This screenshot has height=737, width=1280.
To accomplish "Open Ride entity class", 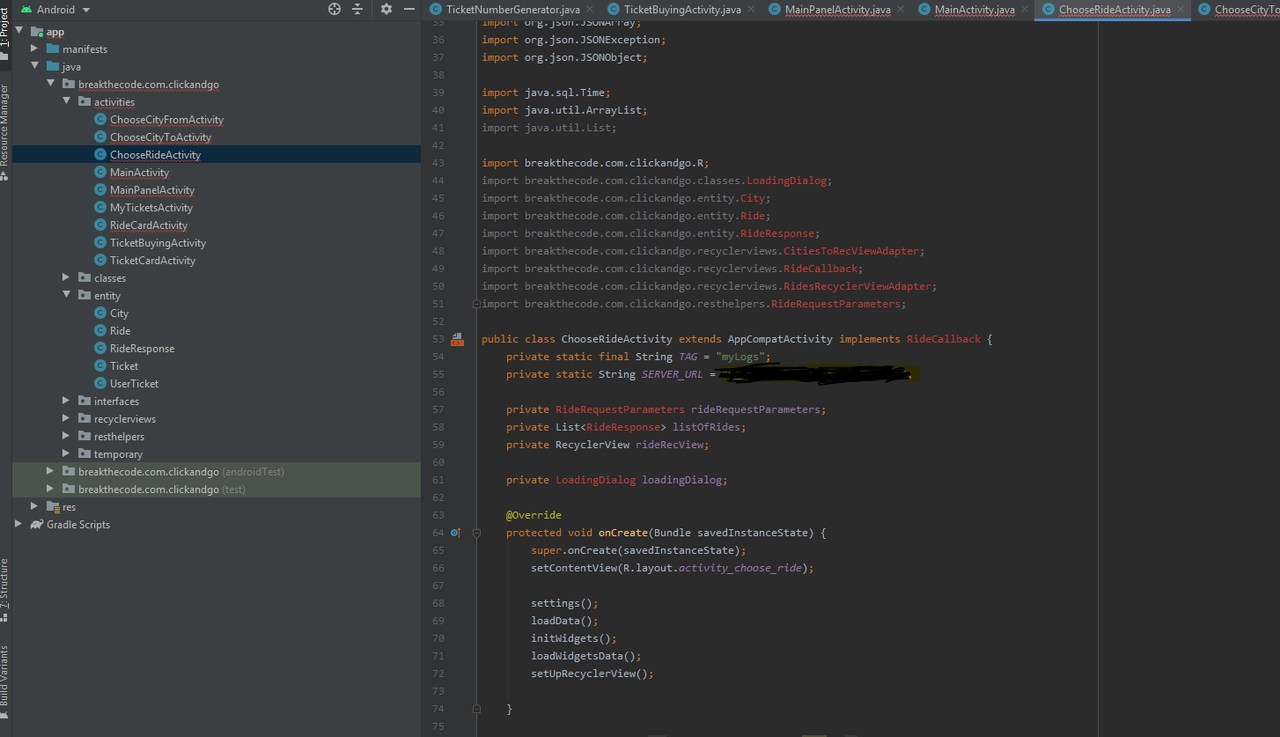I will tap(120, 331).
